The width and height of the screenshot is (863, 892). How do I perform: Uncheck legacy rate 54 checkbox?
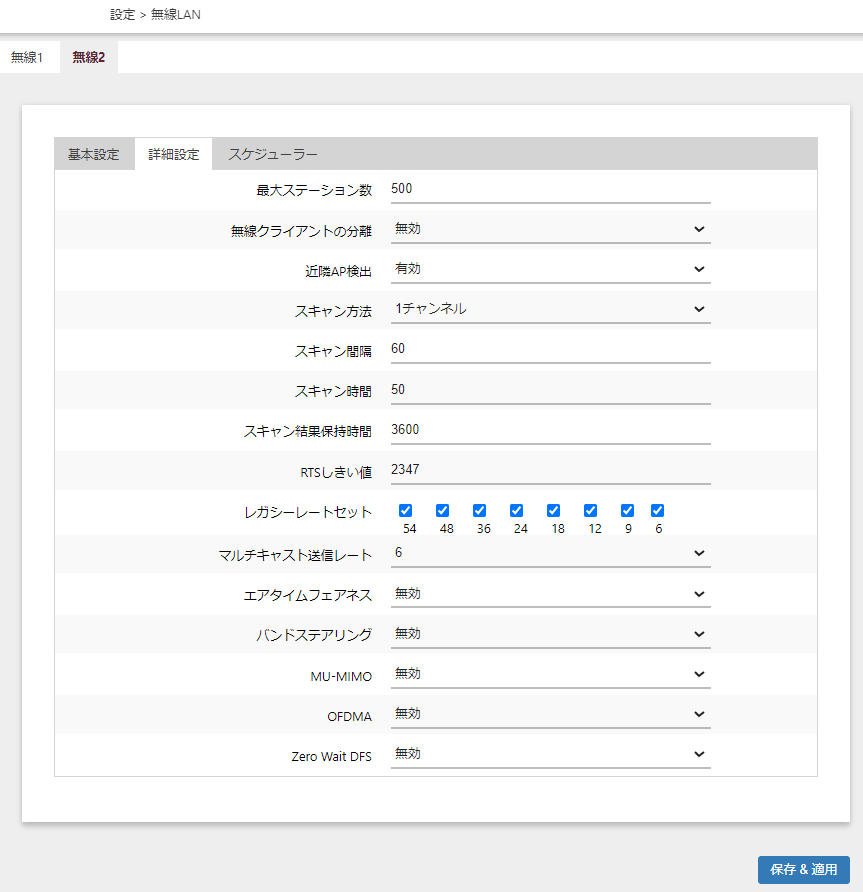(x=406, y=510)
